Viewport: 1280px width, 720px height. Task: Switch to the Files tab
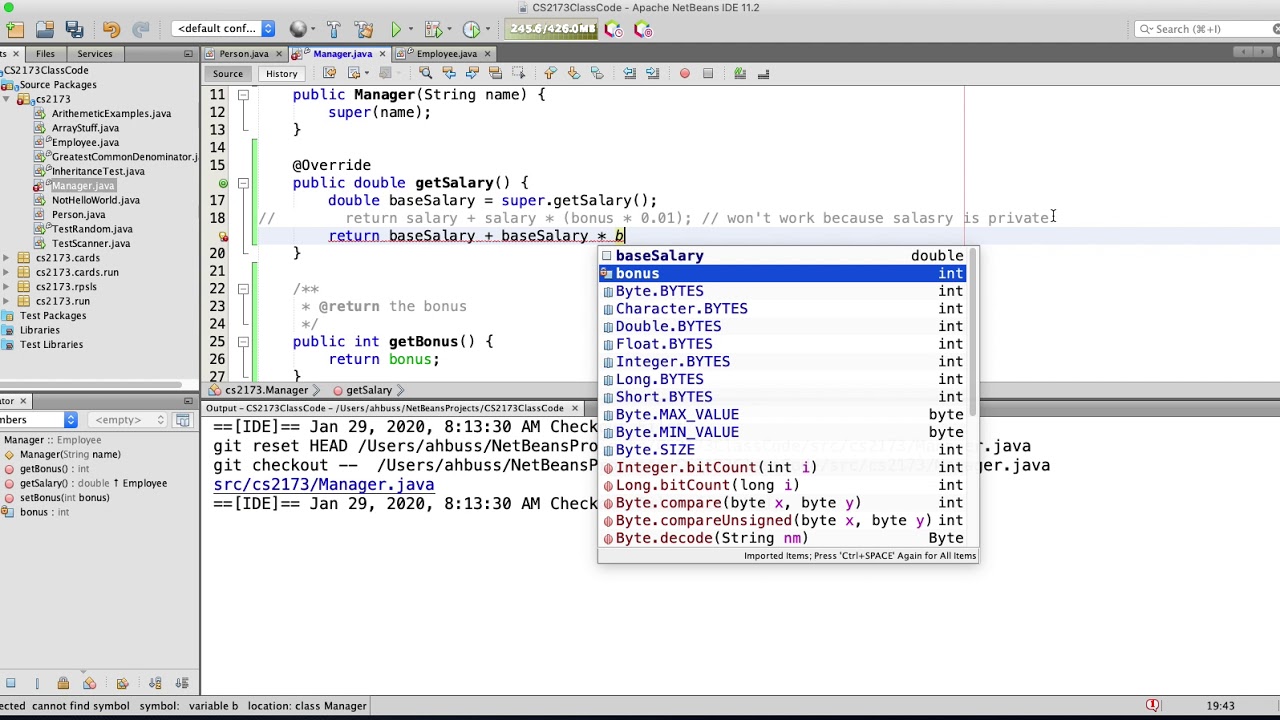[45, 53]
